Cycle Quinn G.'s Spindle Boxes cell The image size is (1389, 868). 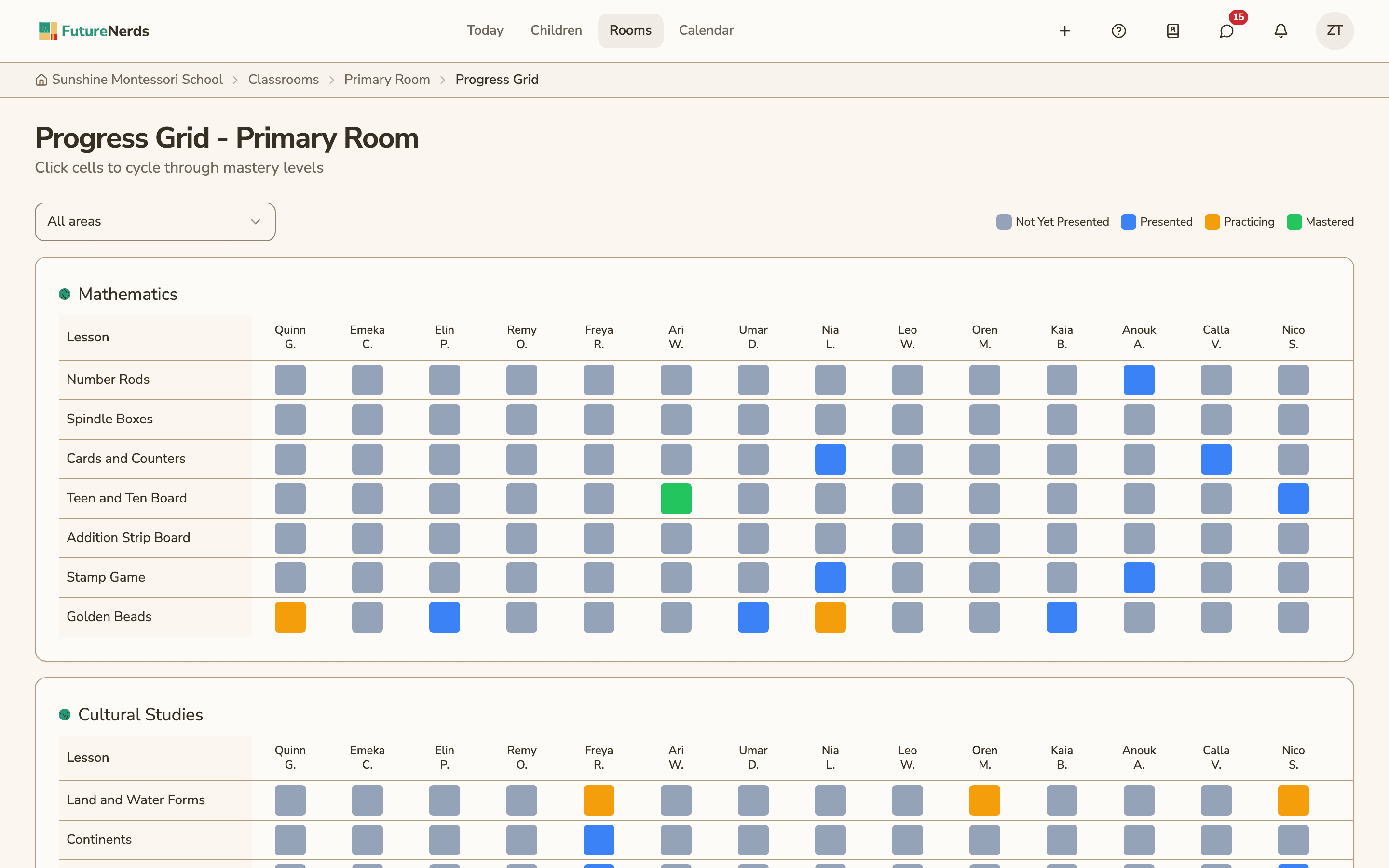pyautogui.click(x=290, y=420)
